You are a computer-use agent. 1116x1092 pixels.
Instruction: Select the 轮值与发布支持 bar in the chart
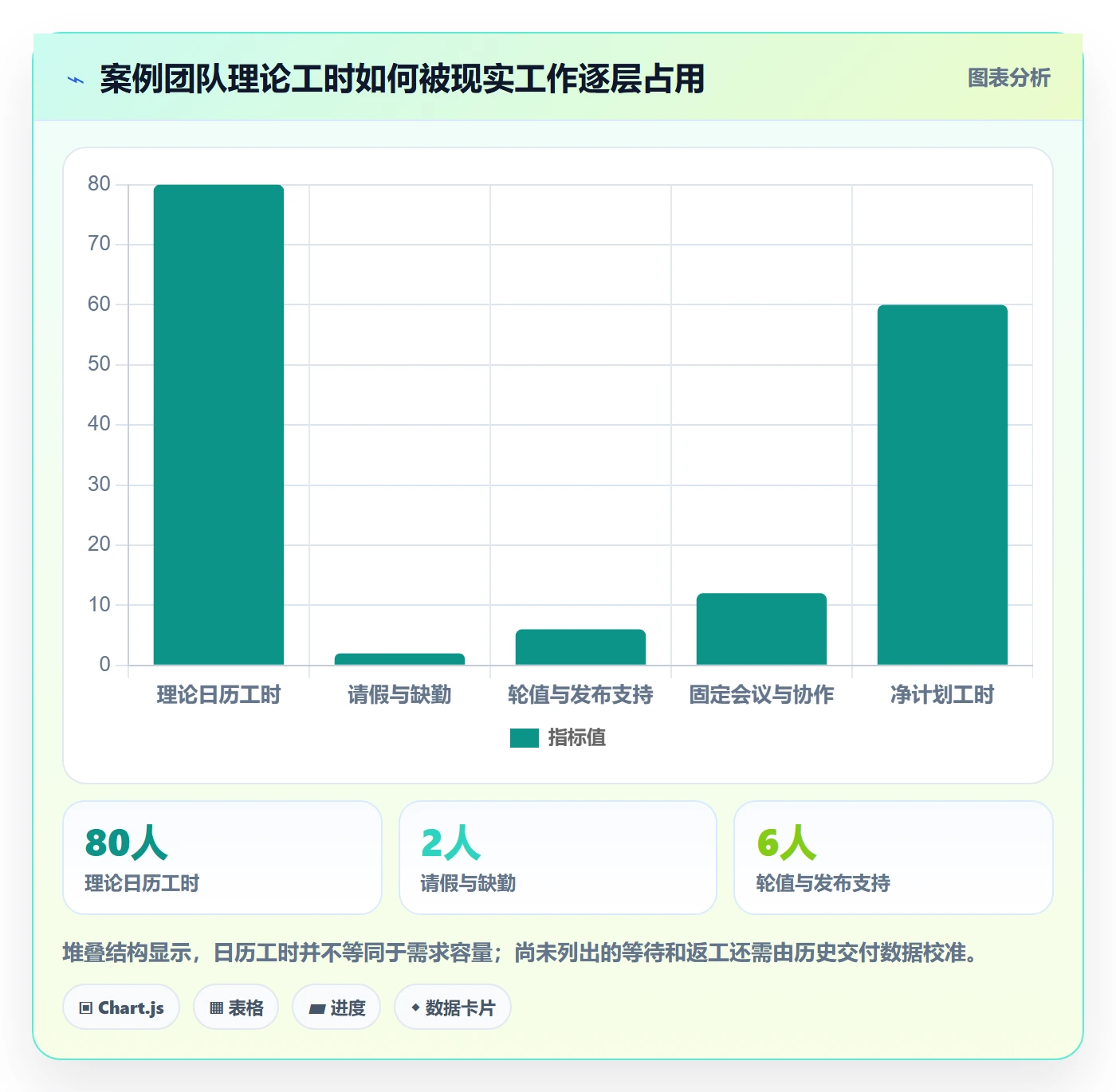click(580, 647)
